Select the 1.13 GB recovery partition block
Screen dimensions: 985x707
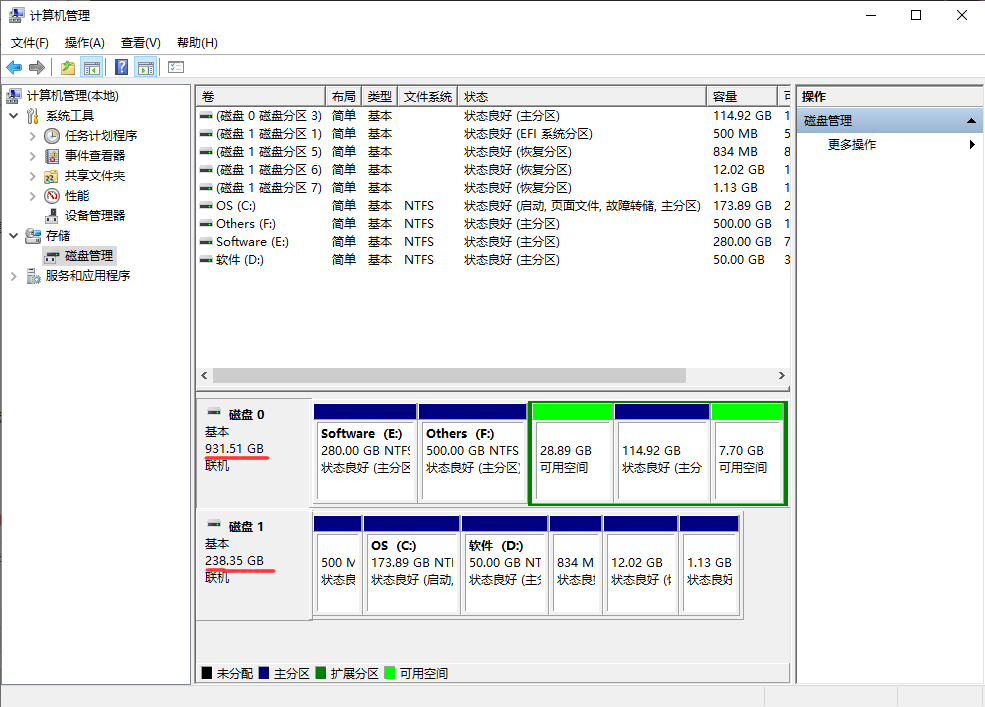[709, 566]
